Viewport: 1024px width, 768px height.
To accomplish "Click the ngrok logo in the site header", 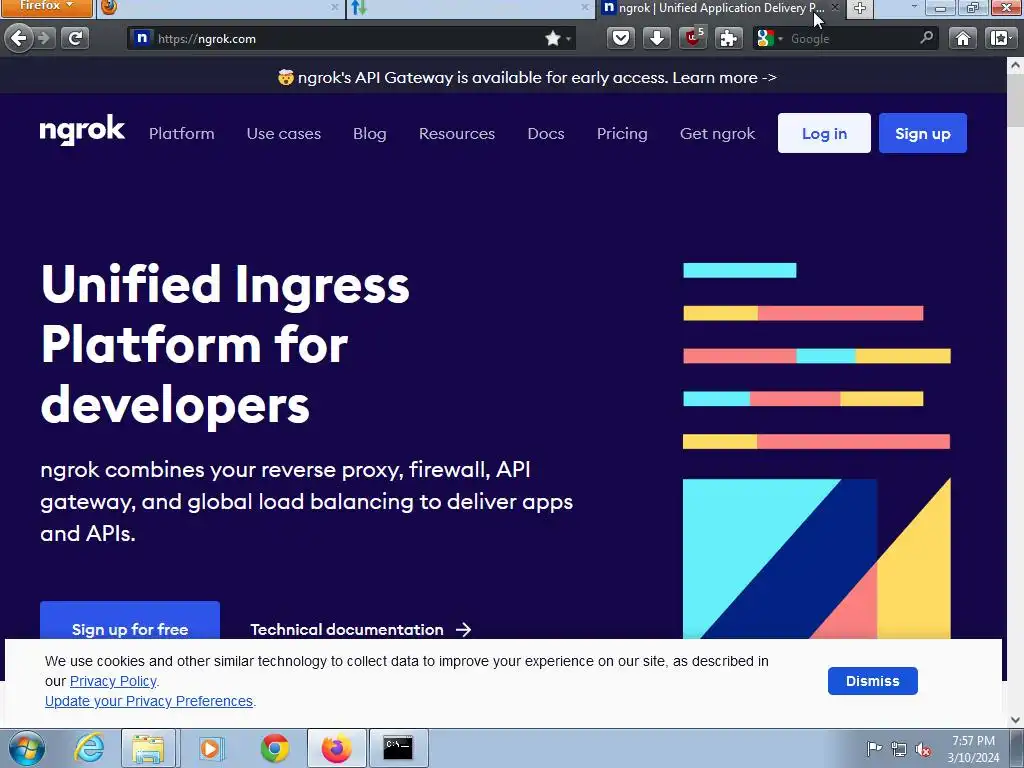I will [x=82, y=130].
